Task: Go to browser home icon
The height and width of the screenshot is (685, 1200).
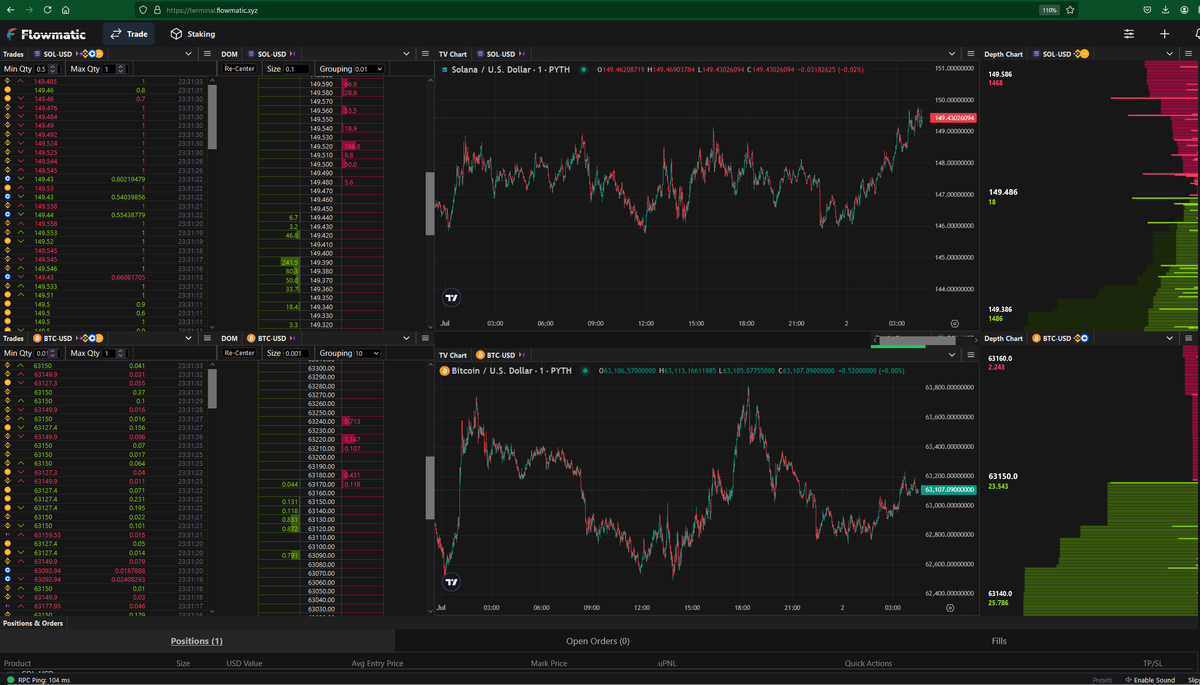Action: click(65, 9)
